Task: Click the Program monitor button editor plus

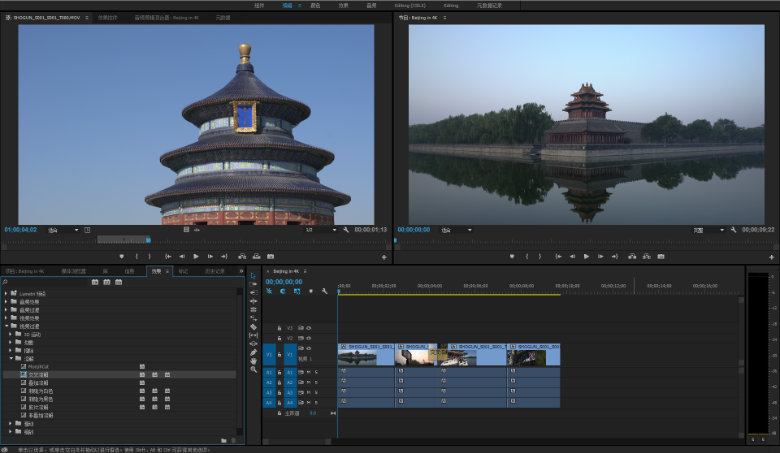Action: pos(771,257)
